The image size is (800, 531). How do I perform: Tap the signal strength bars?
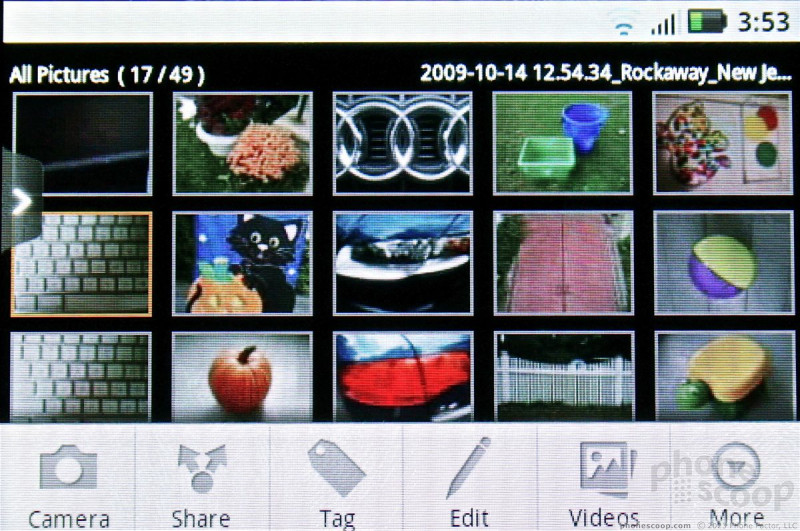663,23
